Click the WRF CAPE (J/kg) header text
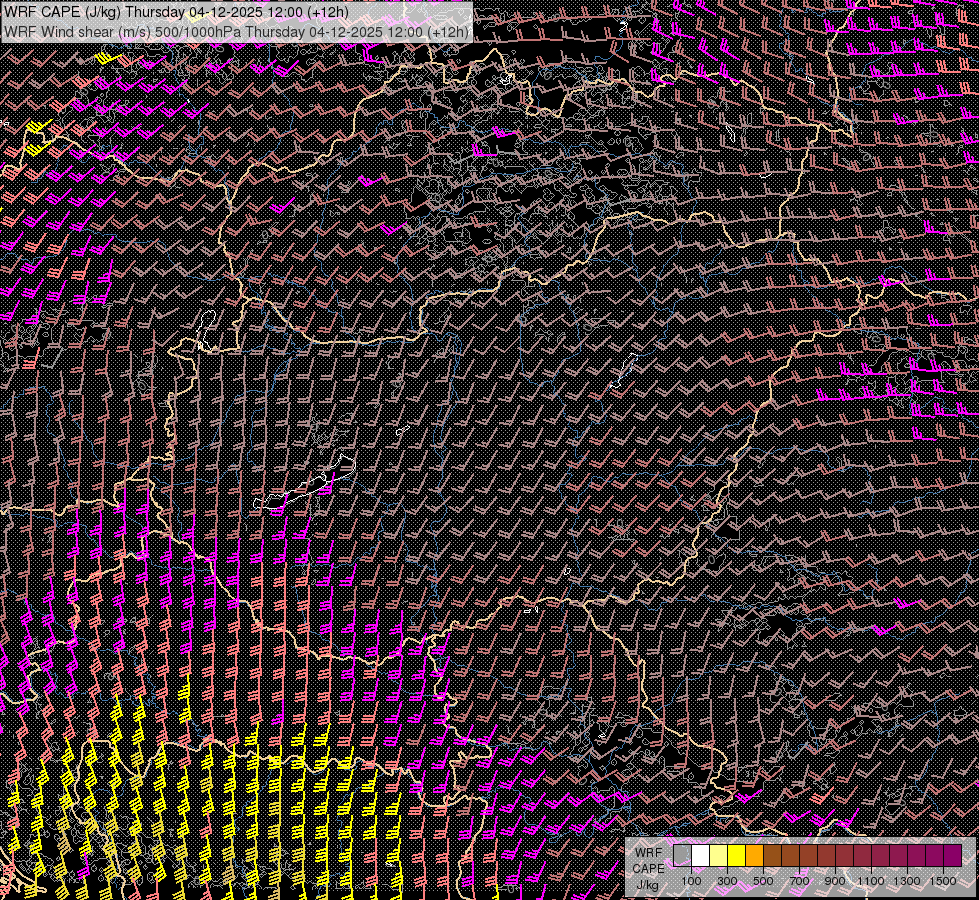979x900 pixels. [62, 13]
